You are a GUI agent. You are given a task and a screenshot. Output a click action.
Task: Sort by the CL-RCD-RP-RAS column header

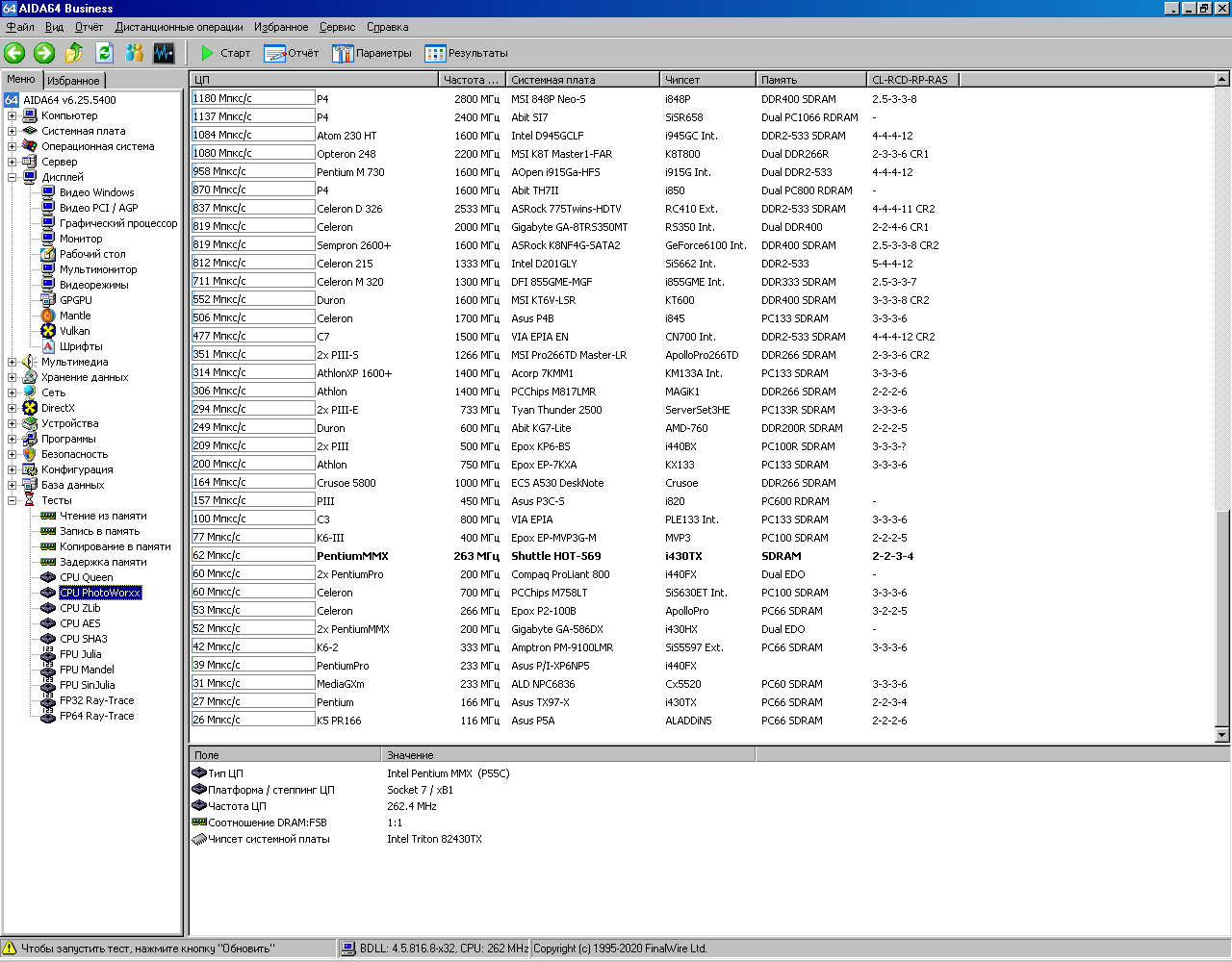pos(912,80)
